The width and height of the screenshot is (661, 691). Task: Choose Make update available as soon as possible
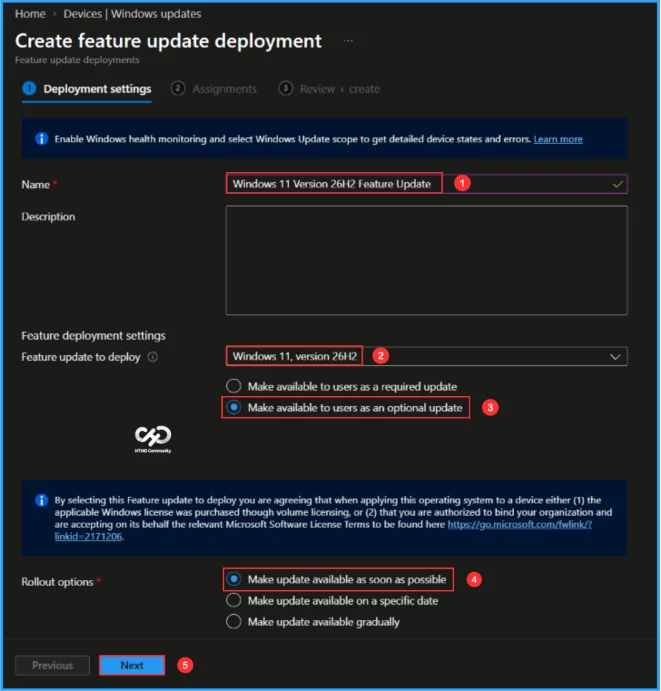(x=234, y=579)
